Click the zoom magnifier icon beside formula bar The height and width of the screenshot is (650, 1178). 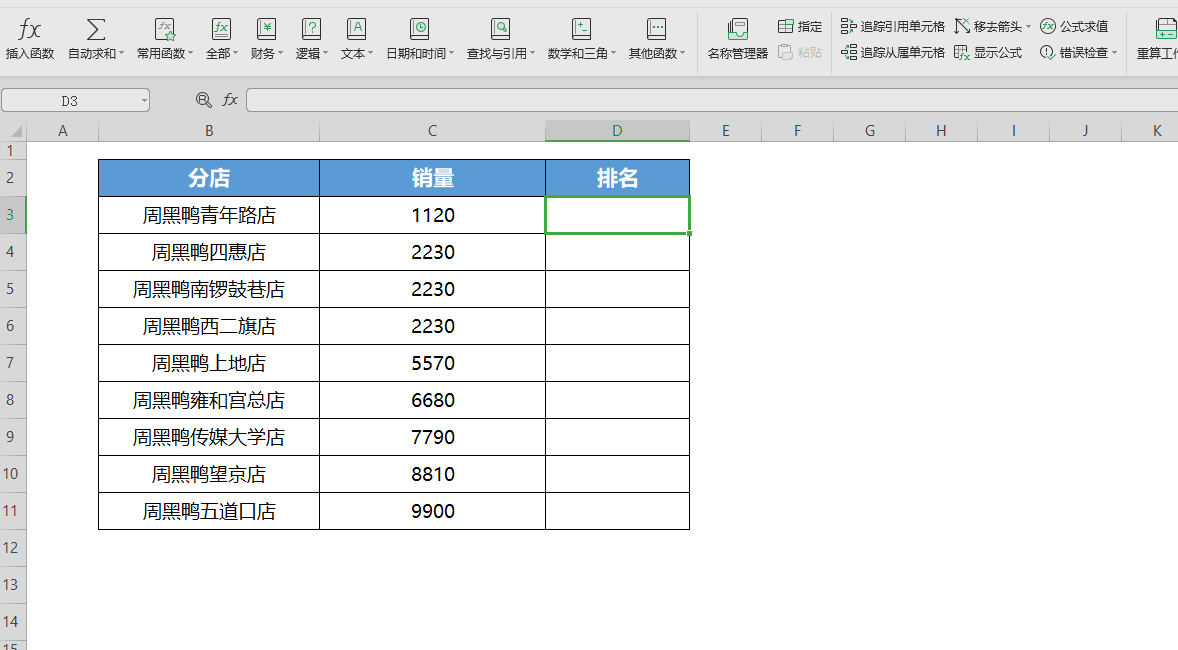tap(204, 99)
